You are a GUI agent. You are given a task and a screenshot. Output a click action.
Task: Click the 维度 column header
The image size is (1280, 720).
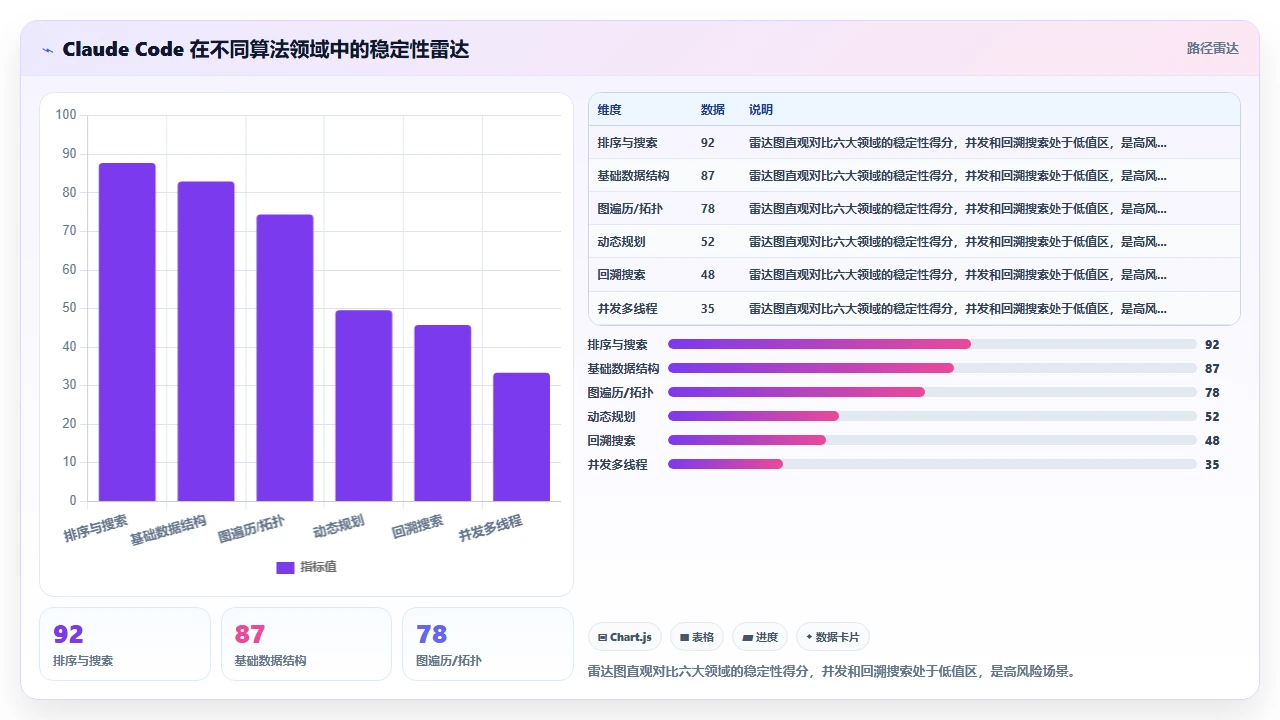(x=610, y=110)
